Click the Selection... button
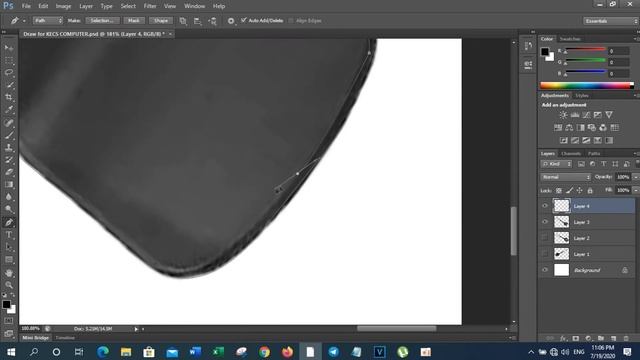Viewport: 640px width, 360px height. point(102,20)
